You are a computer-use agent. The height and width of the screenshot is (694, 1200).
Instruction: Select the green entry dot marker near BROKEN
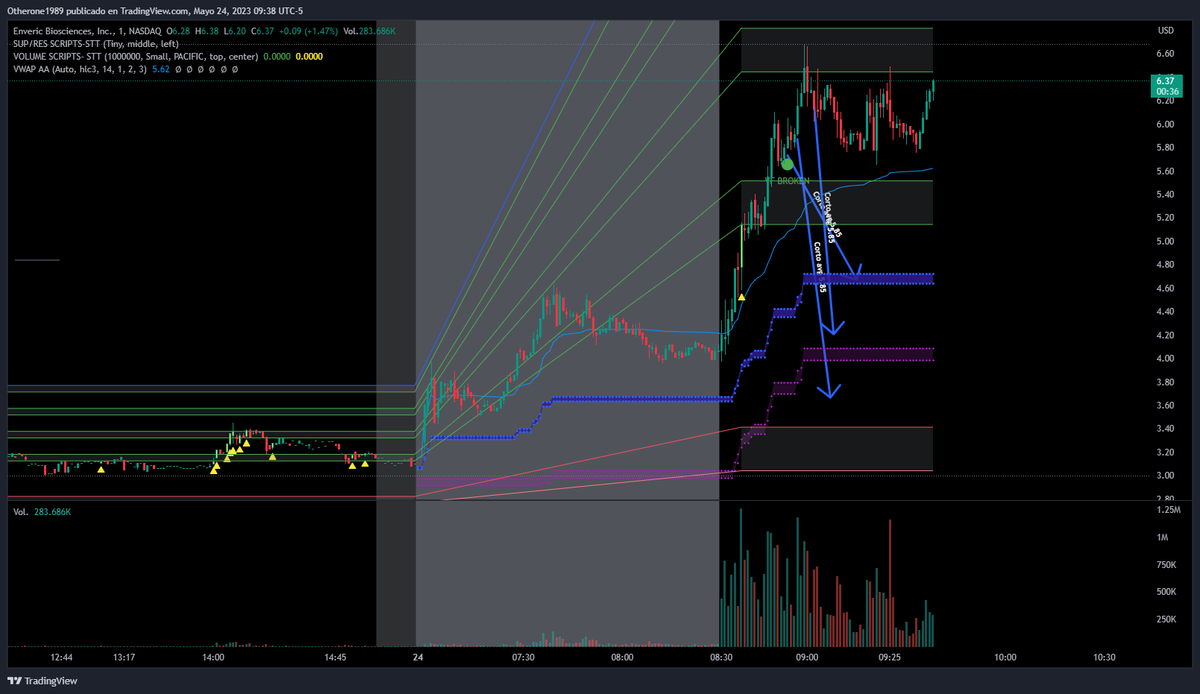click(786, 163)
